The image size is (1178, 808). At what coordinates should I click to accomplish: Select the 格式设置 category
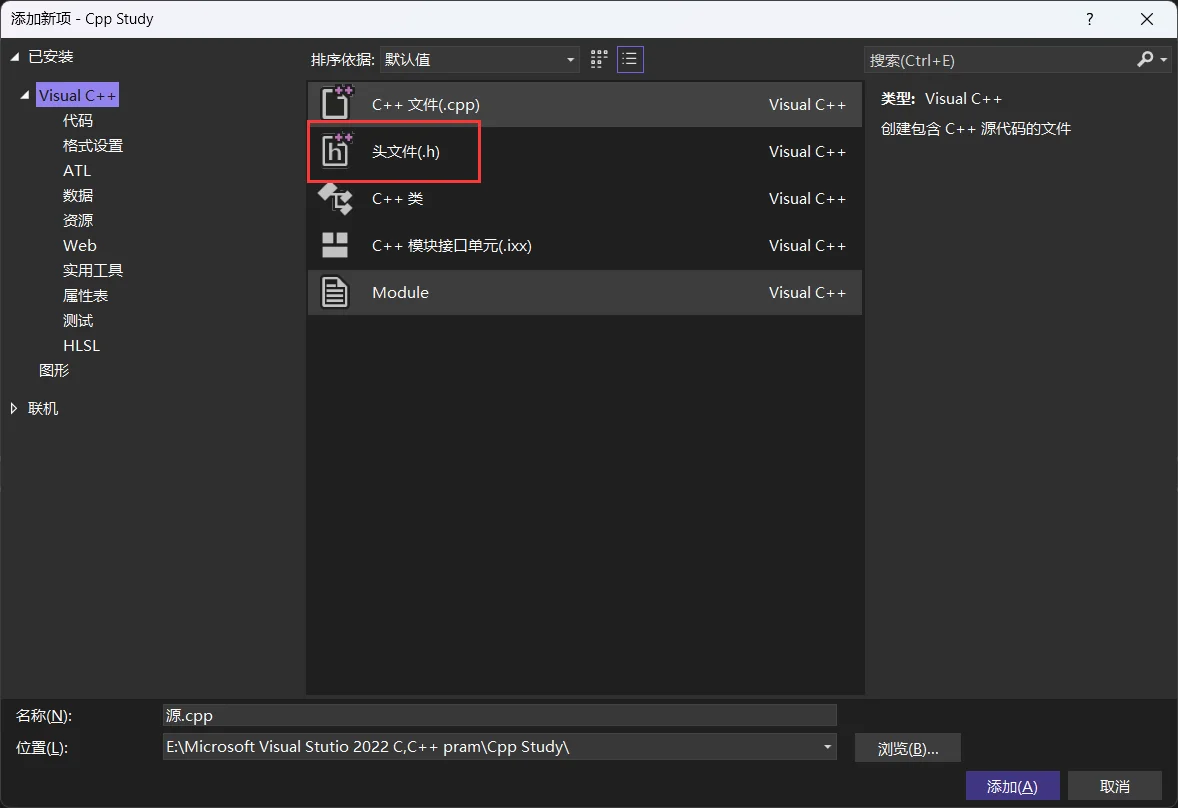click(x=93, y=145)
